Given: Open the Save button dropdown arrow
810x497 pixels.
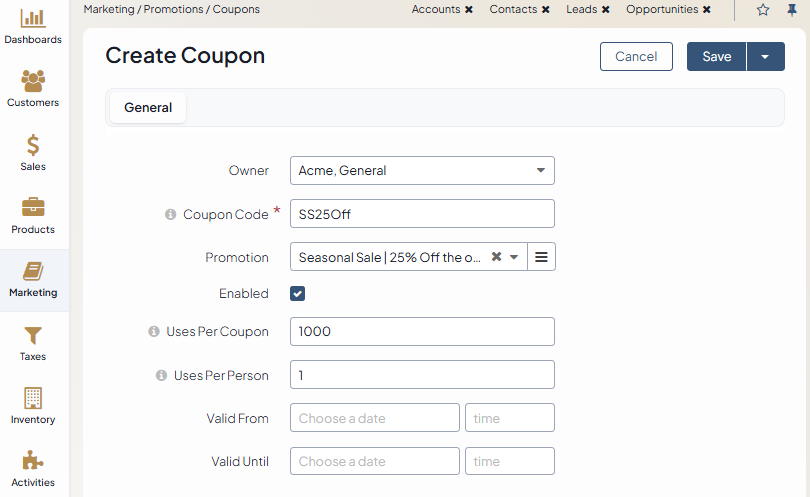Looking at the screenshot, I should point(765,57).
